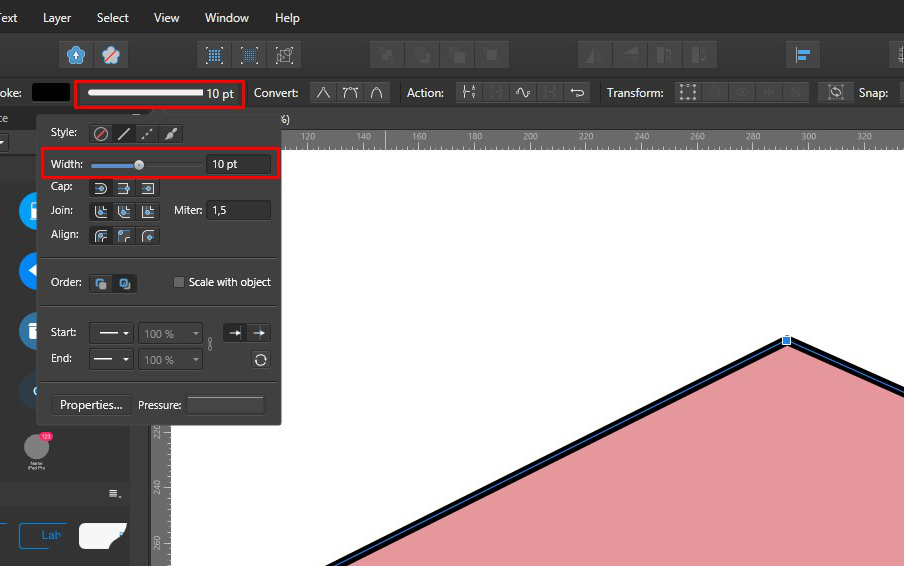Viewport: 904px width, 566px height.
Task: Set stroke style to Dash line
Action: coord(147,134)
